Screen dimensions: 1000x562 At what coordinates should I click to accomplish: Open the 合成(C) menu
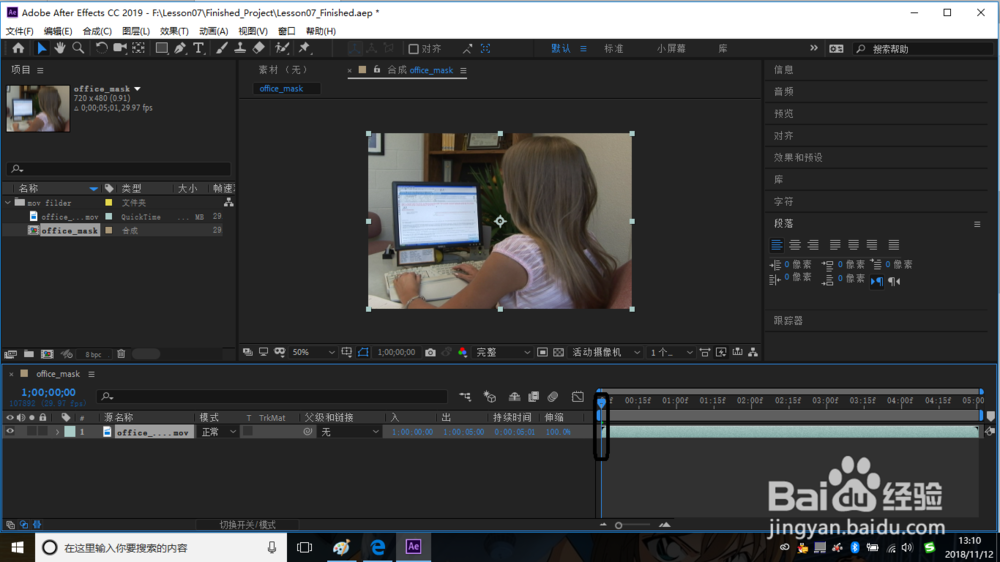tap(97, 31)
